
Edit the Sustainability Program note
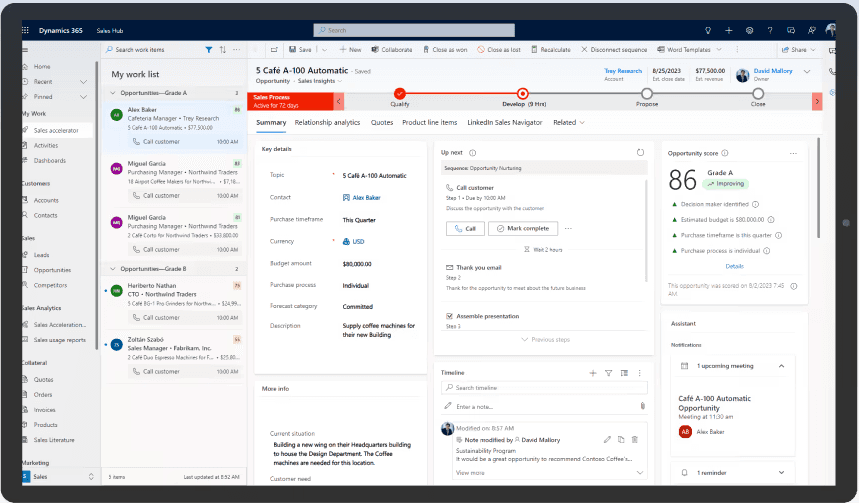607,439
